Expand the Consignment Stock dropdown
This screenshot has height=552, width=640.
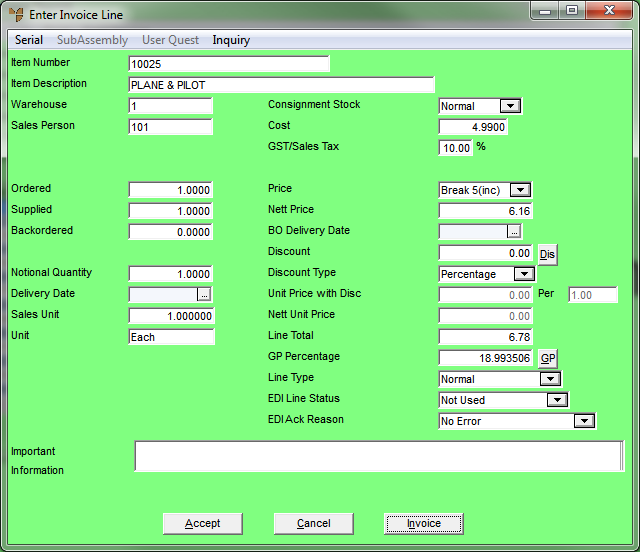coord(510,106)
